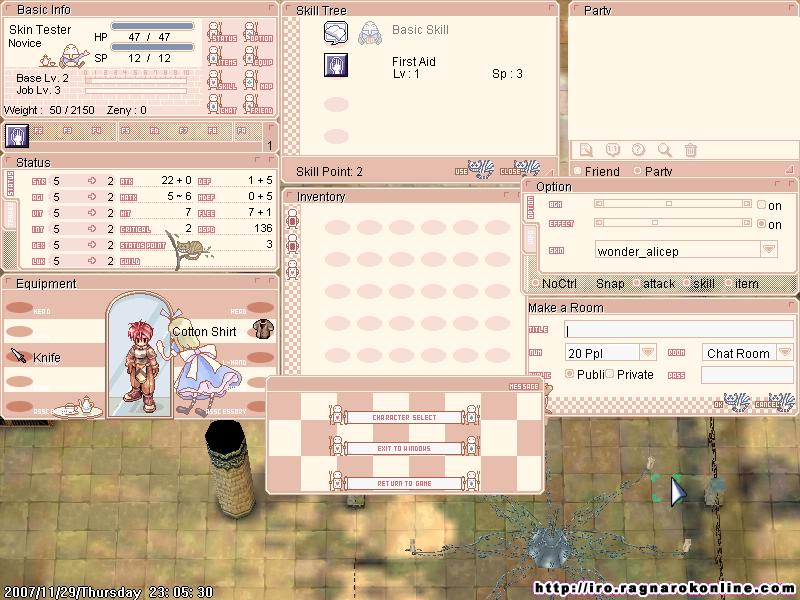Open the CHAT shortcut in Basic Info
Screen dimensions: 800x600
pyautogui.click(x=222, y=104)
